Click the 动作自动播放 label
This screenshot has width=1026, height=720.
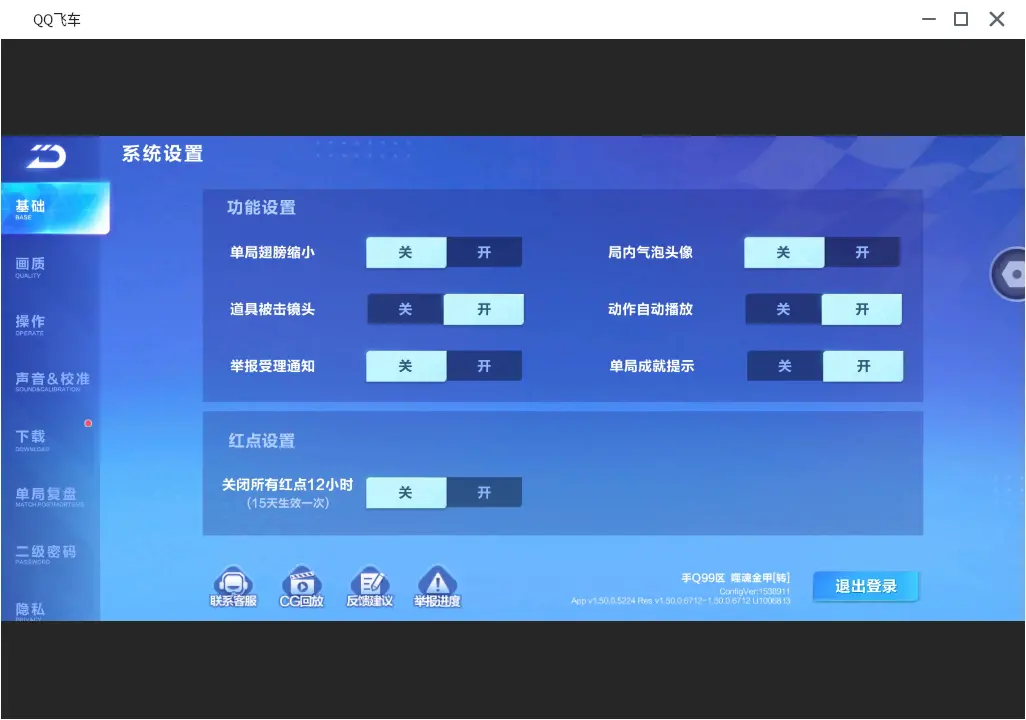point(650,309)
